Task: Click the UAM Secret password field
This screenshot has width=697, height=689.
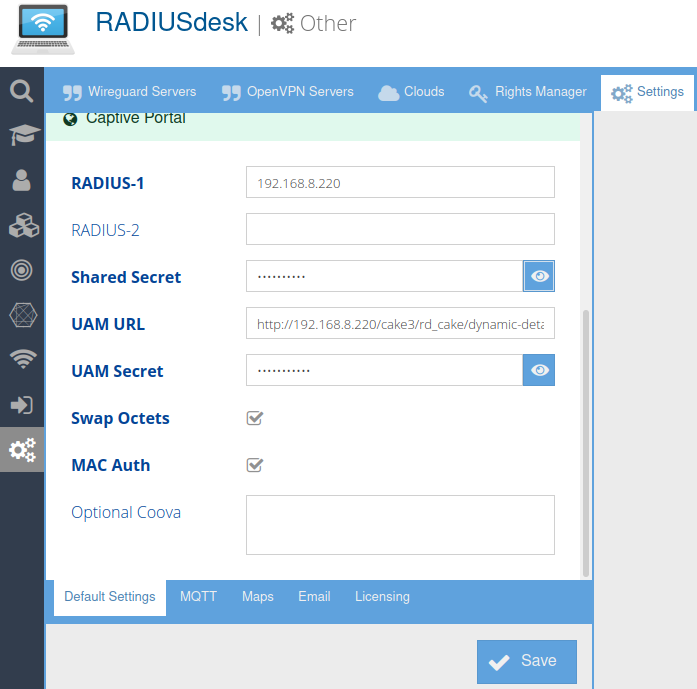Action: (x=385, y=370)
